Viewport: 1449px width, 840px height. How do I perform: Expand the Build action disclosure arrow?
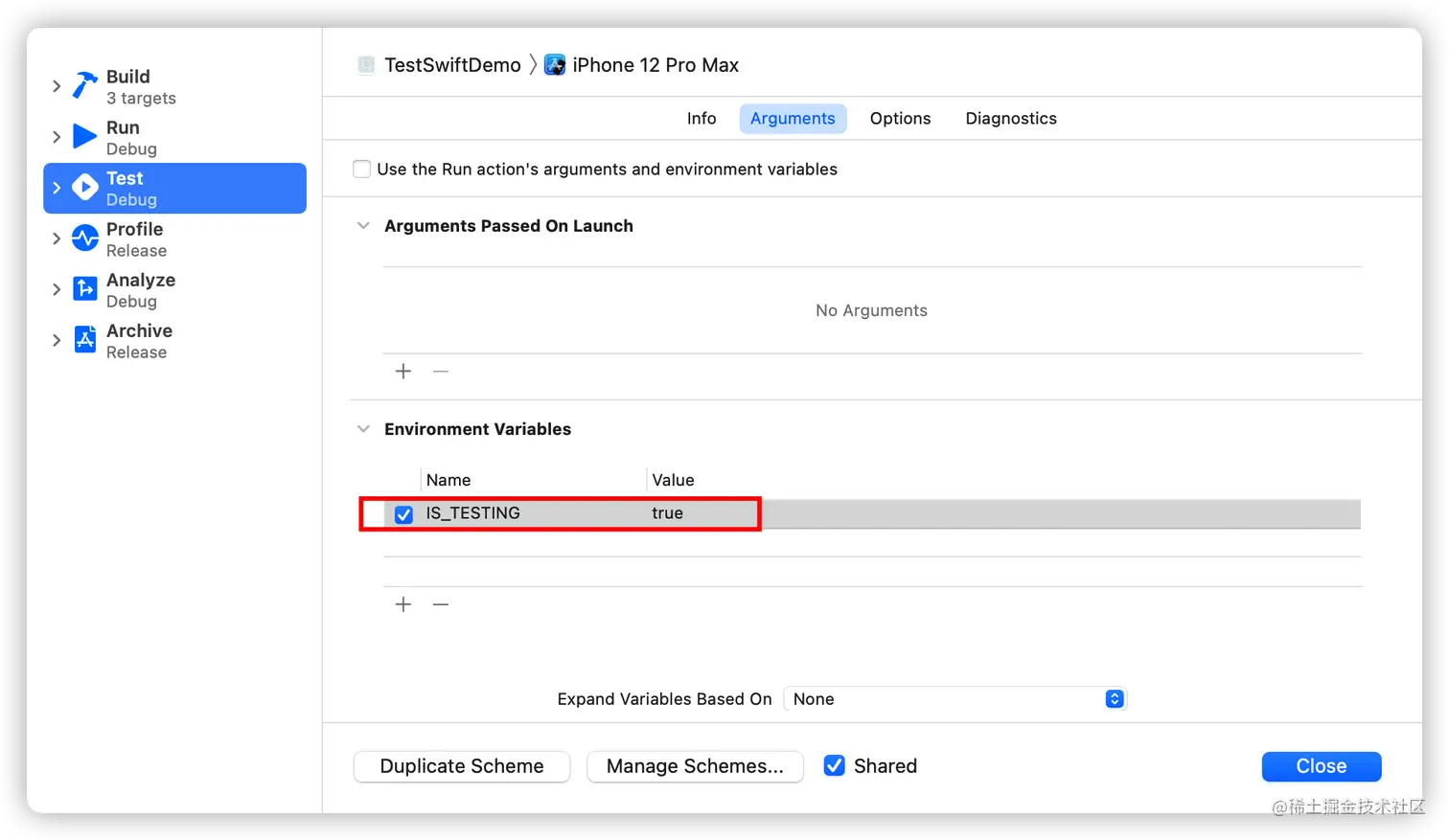[x=57, y=86]
